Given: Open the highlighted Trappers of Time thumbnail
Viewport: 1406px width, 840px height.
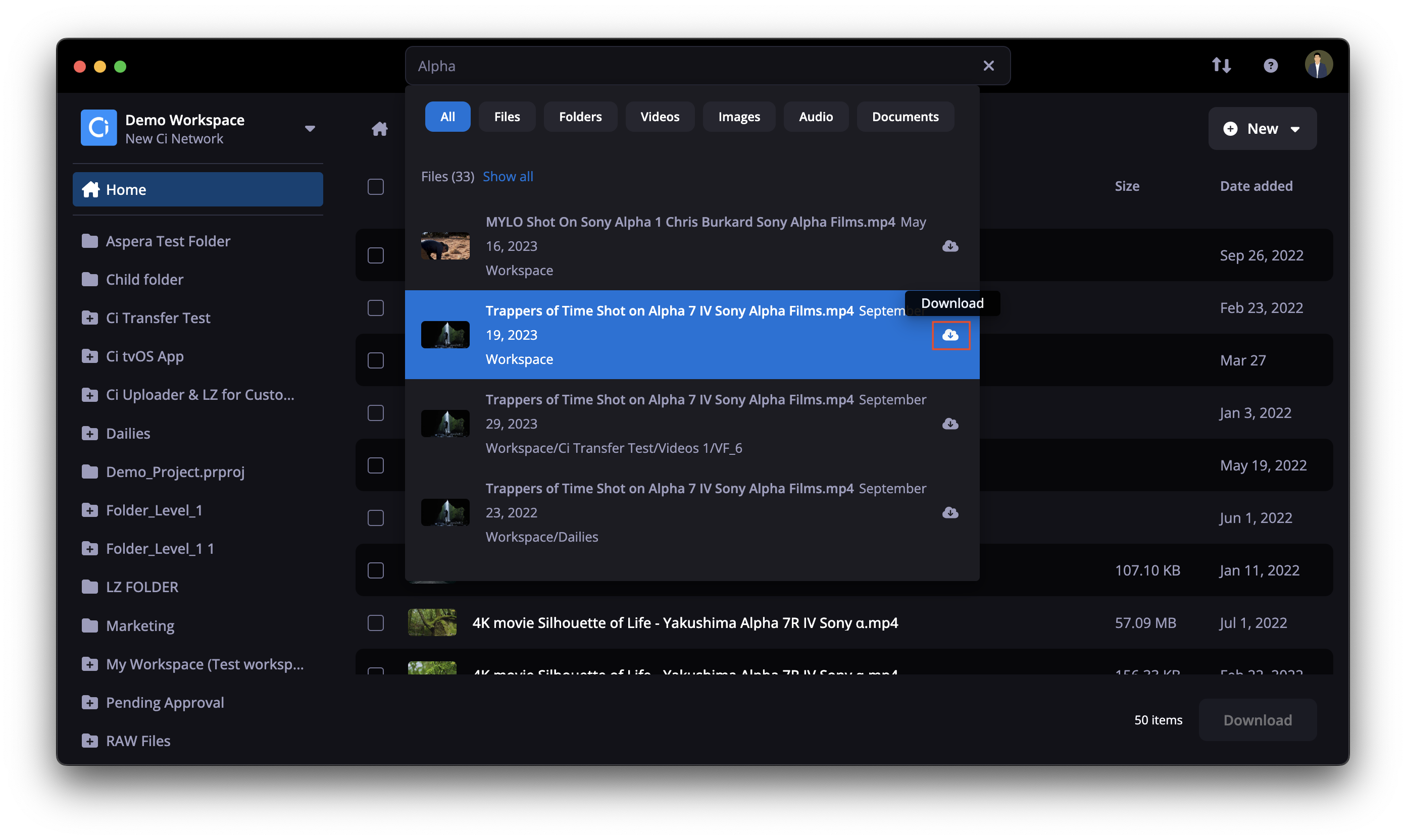Looking at the screenshot, I should coord(445,335).
